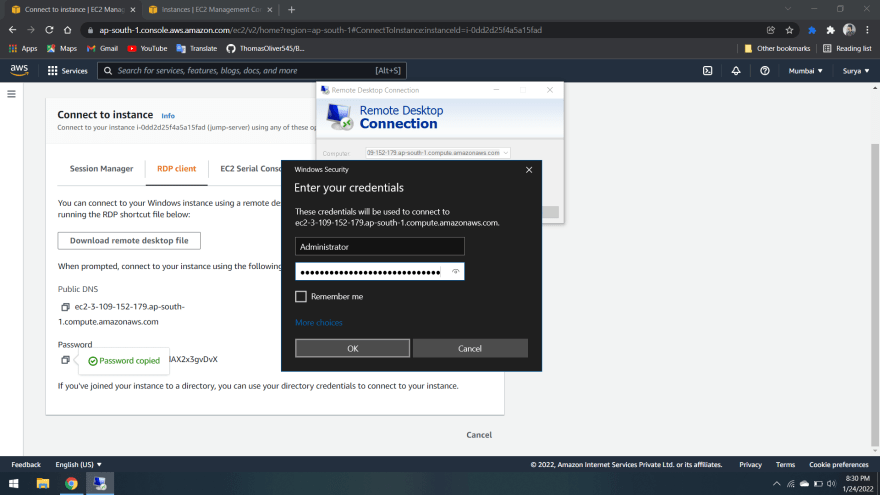The width and height of the screenshot is (880, 495).
Task: Open the Feedback link
Action: point(26,464)
